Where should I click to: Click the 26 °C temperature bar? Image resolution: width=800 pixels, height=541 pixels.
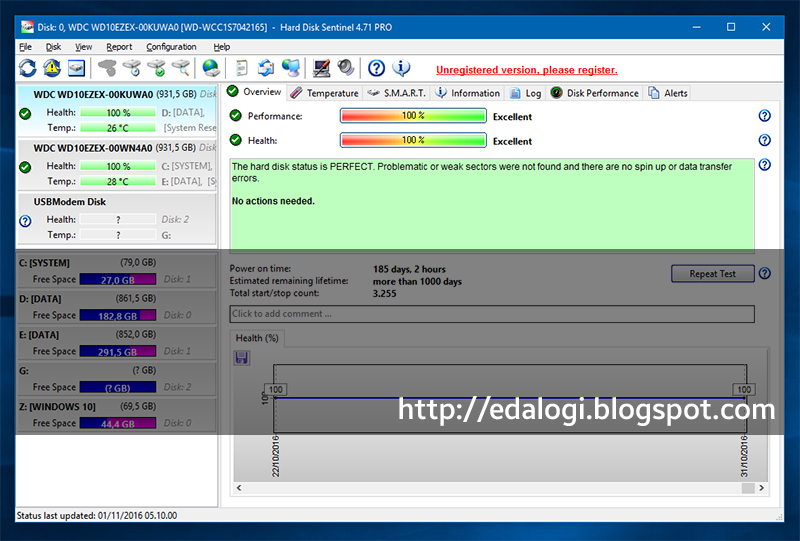[x=118, y=128]
